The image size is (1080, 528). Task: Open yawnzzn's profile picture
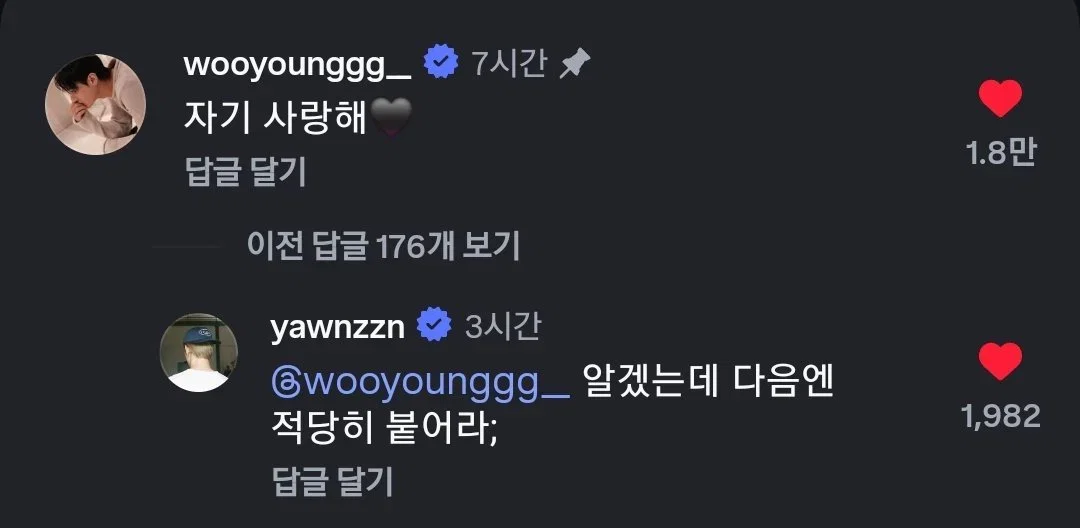(198, 352)
